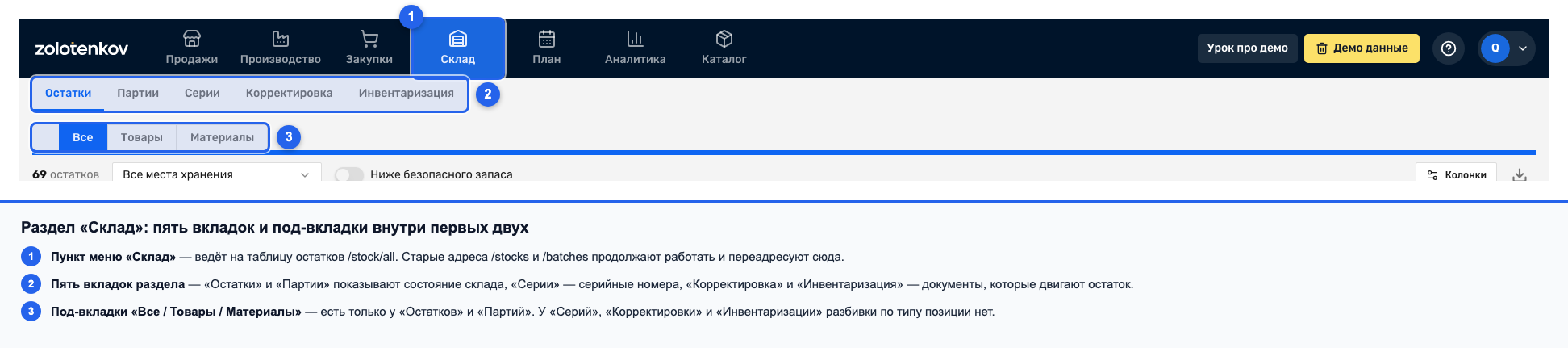Click the Демо данные button
The width and height of the screenshot is (1568, 348).
point(1362,48)
